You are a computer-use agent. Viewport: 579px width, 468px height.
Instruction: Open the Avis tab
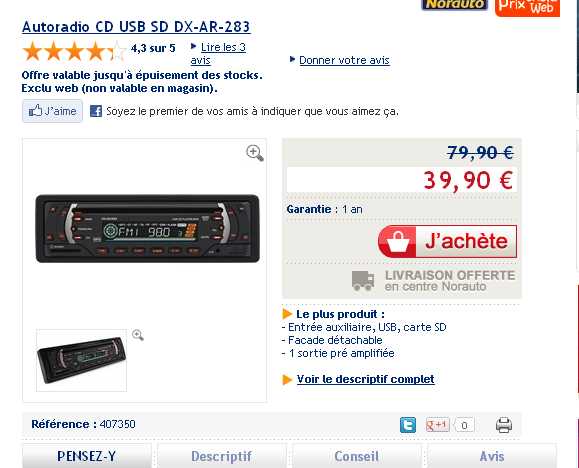(x=492, y=456)
